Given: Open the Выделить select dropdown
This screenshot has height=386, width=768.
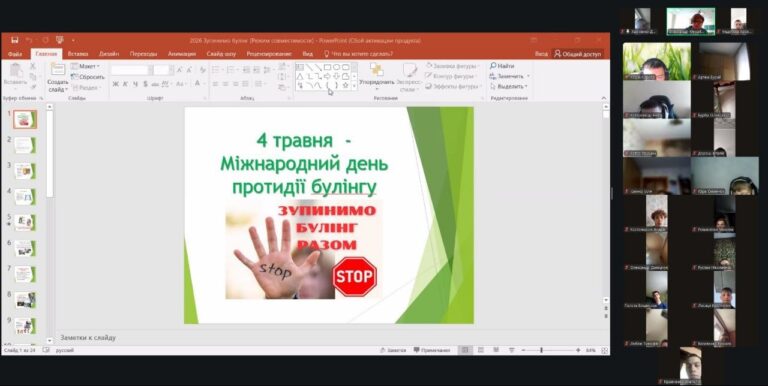Looking at the screenshot, I should click(509, 86).
